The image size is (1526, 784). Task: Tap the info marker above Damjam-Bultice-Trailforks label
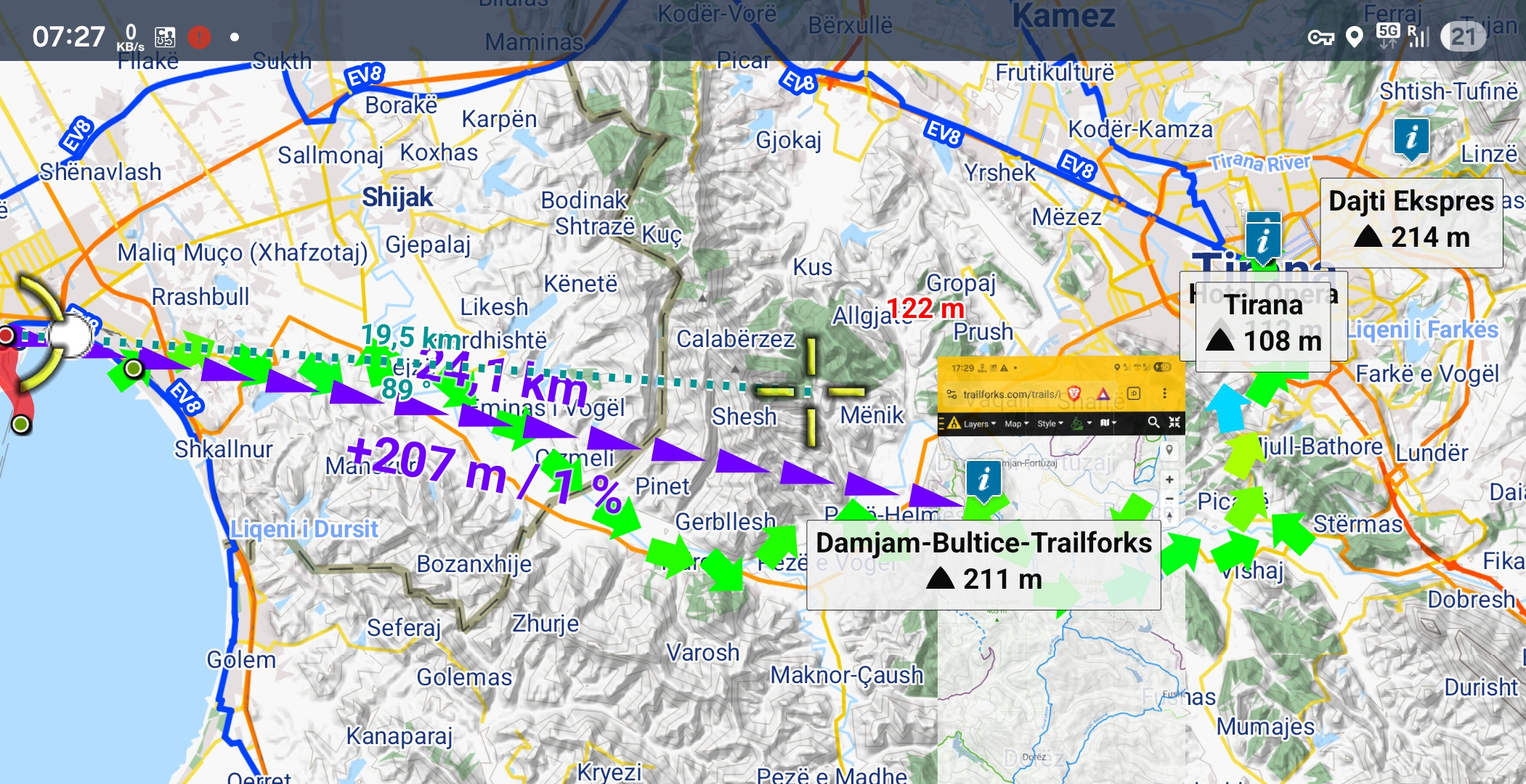click(x=983, y=479)
